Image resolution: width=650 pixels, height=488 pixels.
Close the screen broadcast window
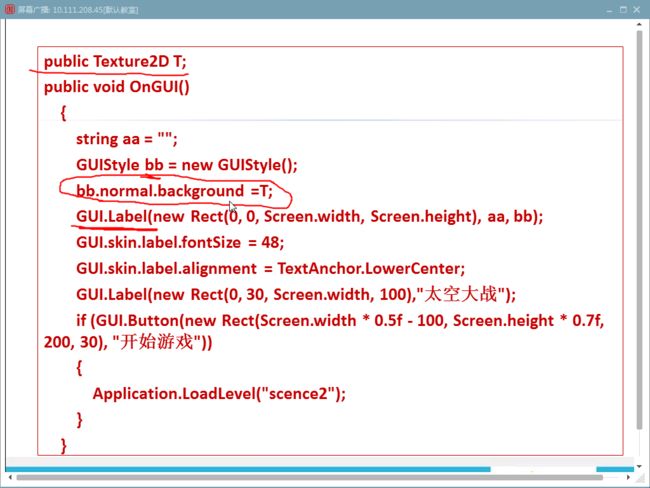[637, 10]
